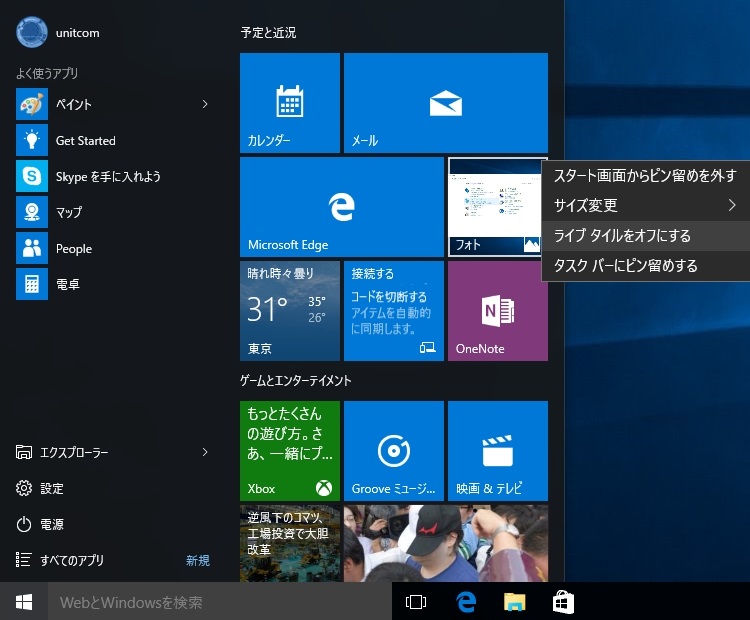
Task: Select スタート画面からピン留めを外す menu item
Action: click(645, 176)
